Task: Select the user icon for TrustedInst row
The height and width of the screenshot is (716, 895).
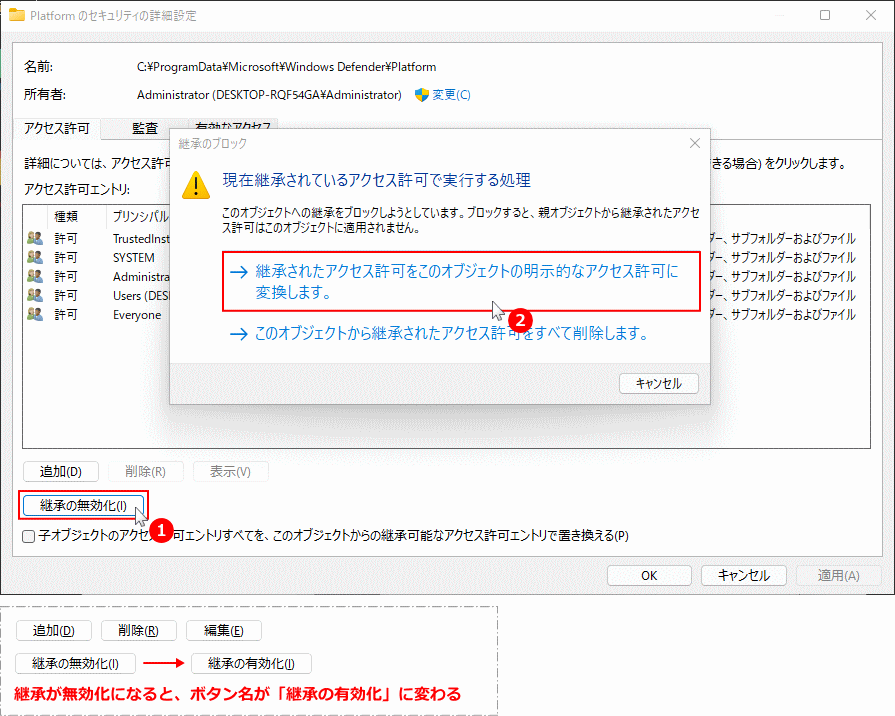Action: pos(35,238)
